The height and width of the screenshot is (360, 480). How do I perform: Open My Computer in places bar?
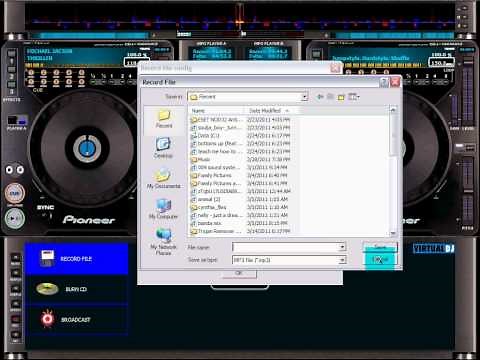click(x=163, y=209)
